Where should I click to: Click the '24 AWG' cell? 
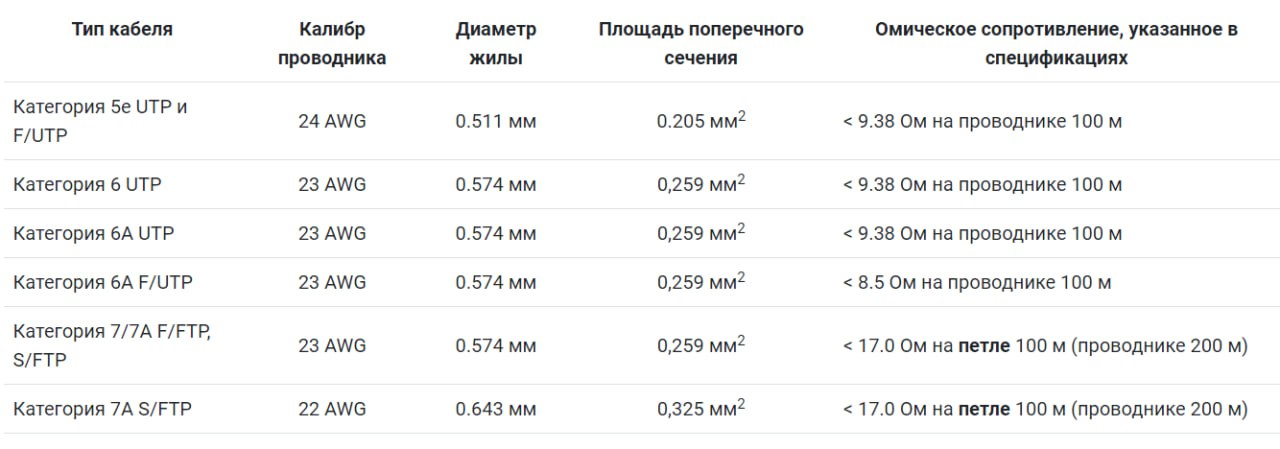pos(332,122)
